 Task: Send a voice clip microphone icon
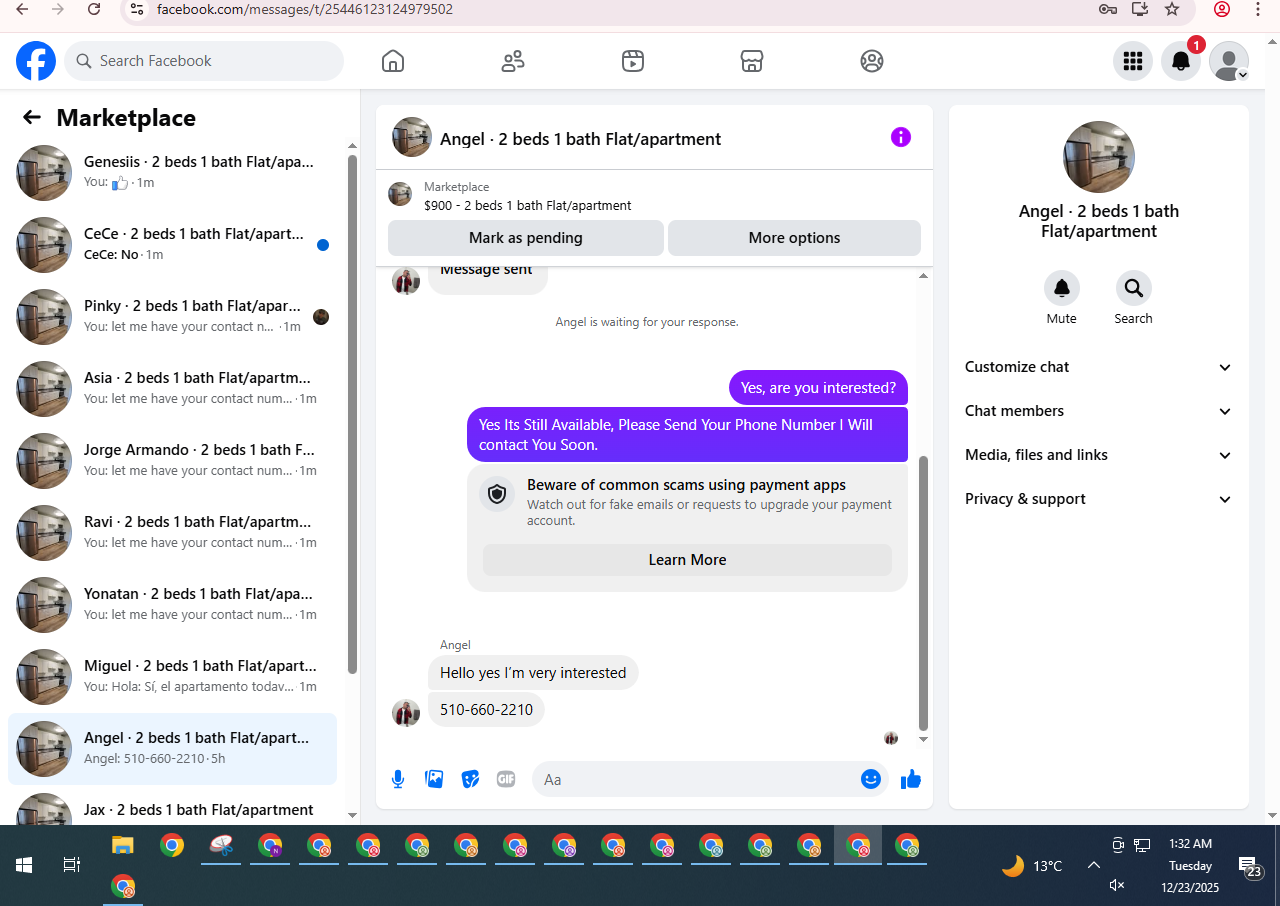[x=398, y=779]
